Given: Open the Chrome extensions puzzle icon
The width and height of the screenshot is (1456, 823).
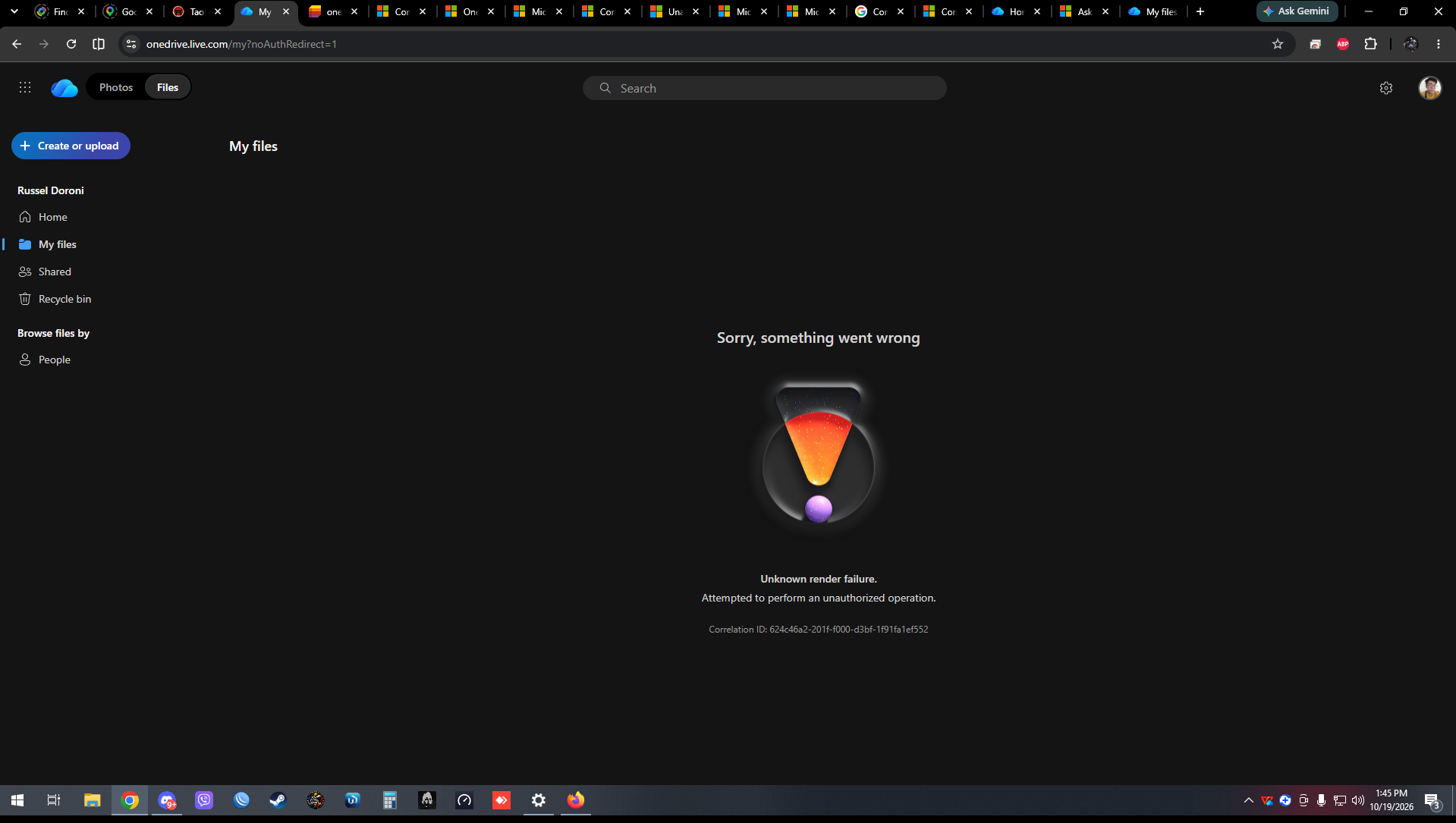Looking at the screenshot, I should (x=1370, y=44).
